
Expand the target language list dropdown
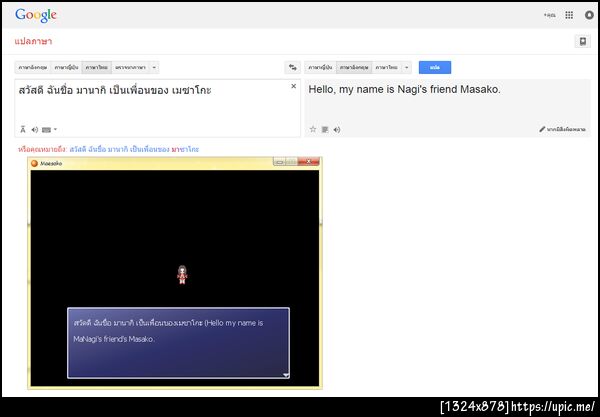[x=406, y=67]
